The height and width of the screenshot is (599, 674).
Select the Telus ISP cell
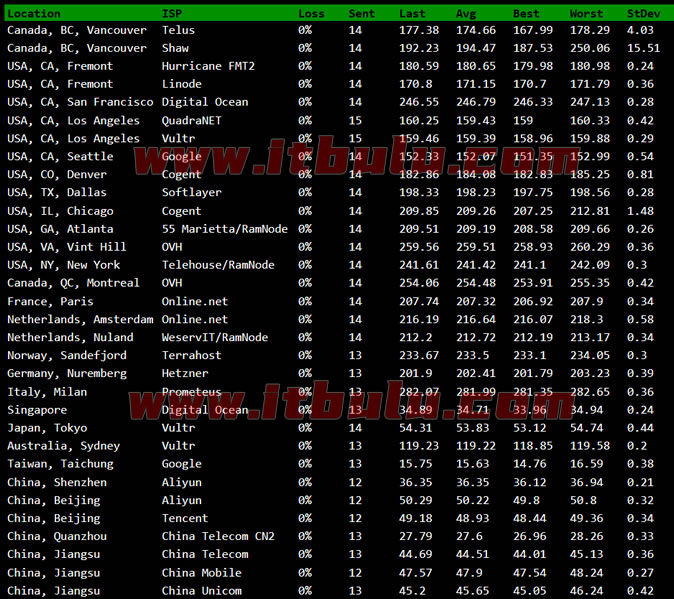[x=178, y=30]
